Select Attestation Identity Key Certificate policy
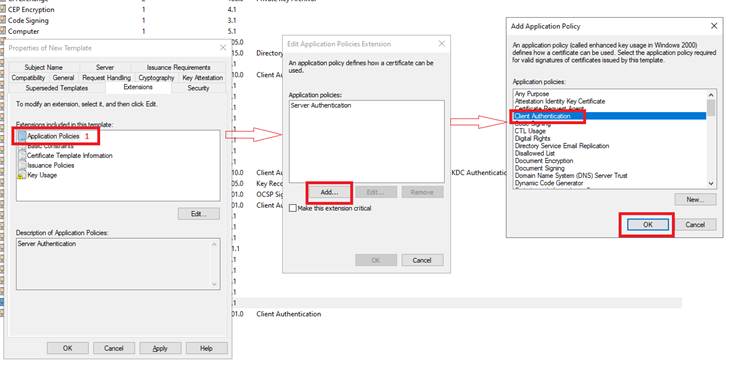This screenshot has height=377, width=752. [560, 101]
